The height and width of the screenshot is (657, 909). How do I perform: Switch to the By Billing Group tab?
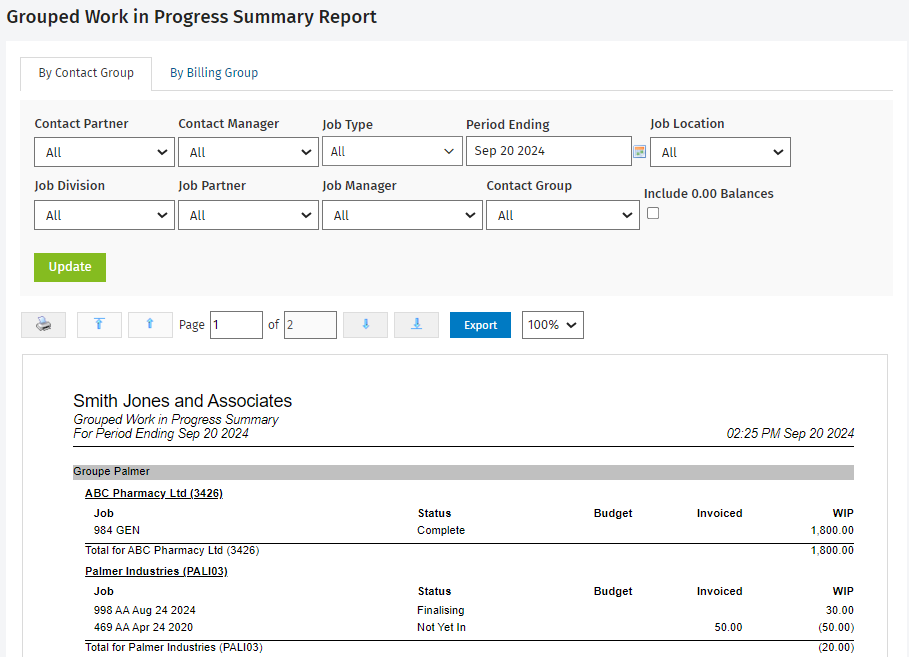click(214, 73)
